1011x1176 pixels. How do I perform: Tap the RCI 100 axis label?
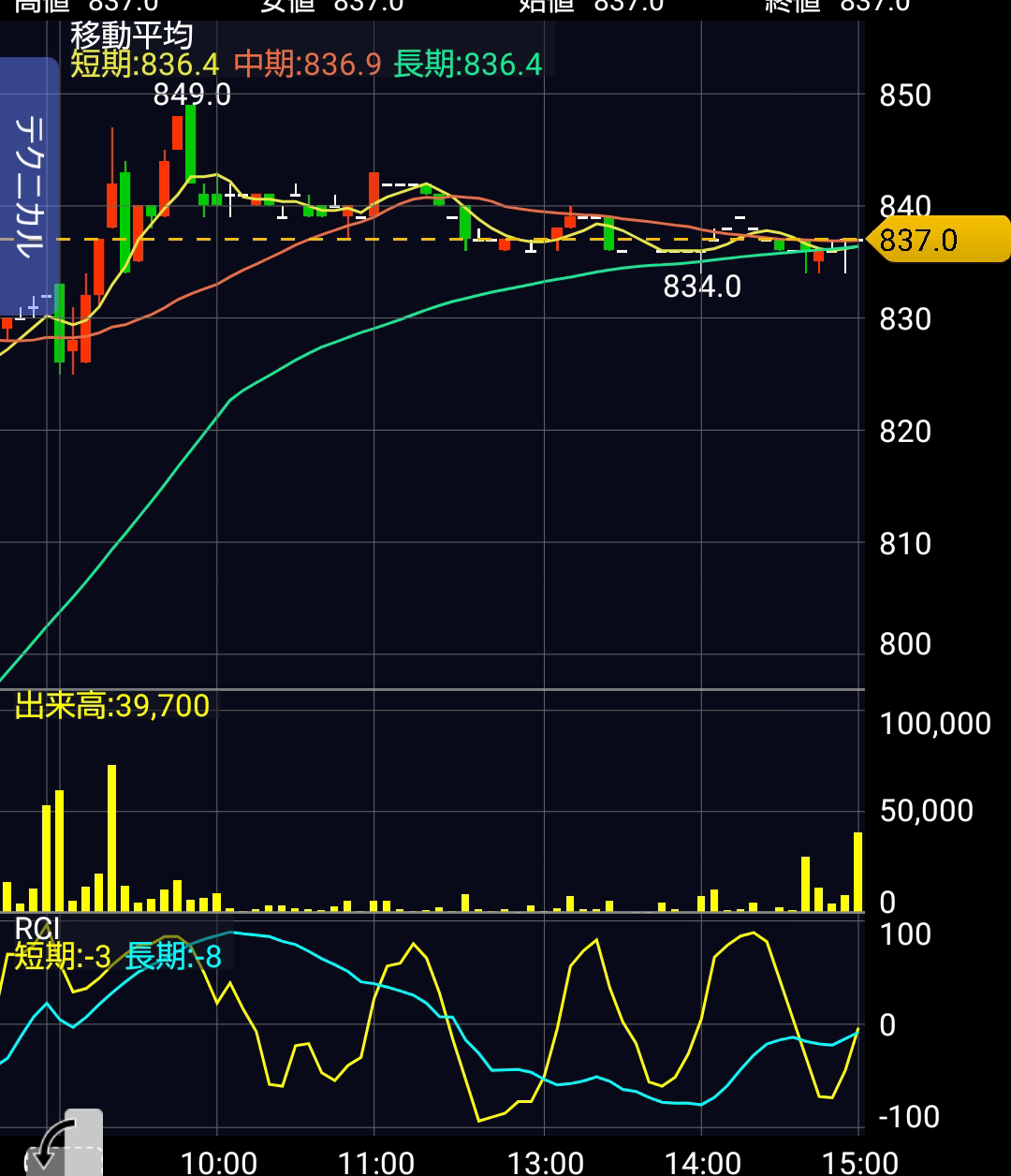pos(905,934)
